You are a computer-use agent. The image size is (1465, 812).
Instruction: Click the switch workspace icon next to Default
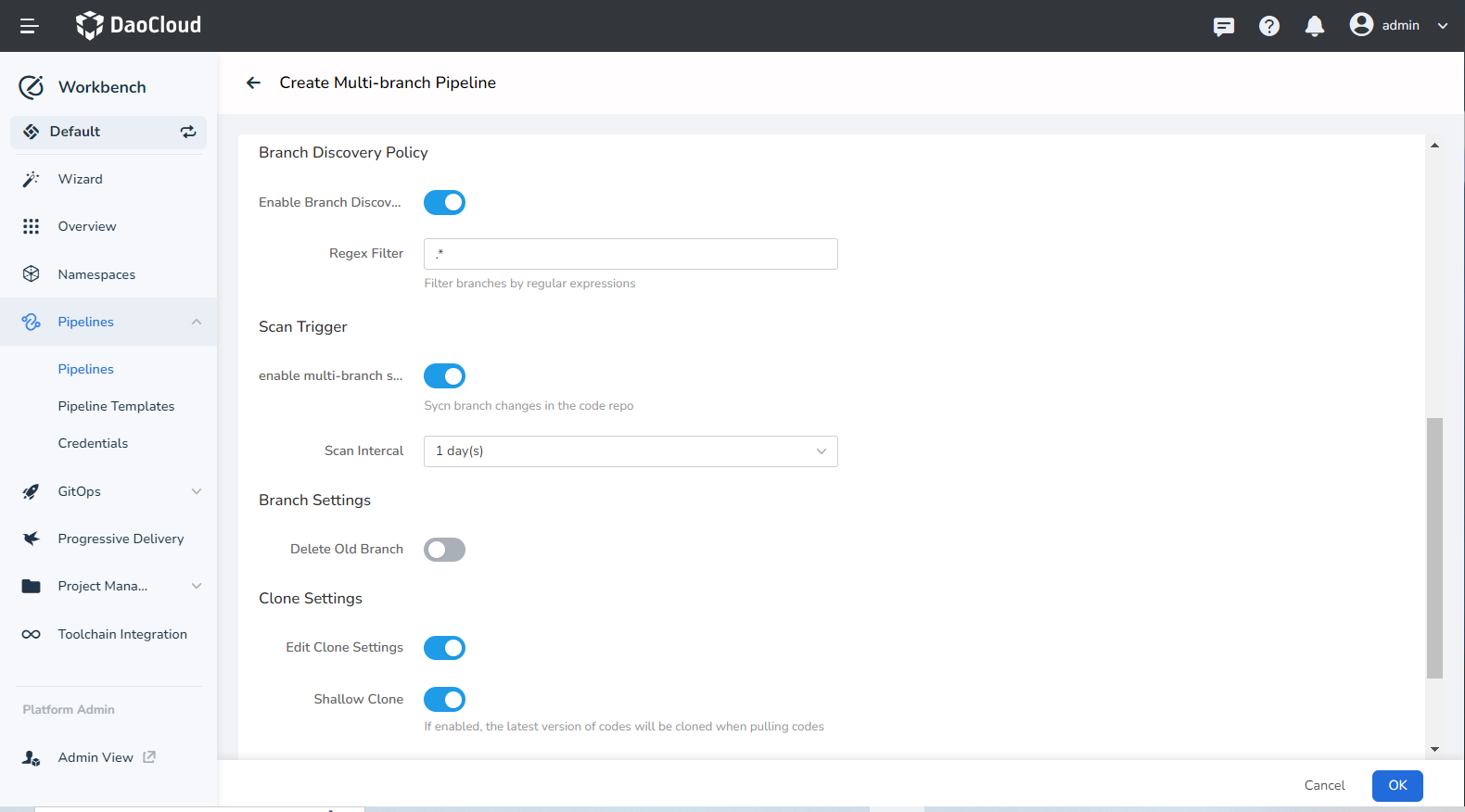(x=188, y=132)
